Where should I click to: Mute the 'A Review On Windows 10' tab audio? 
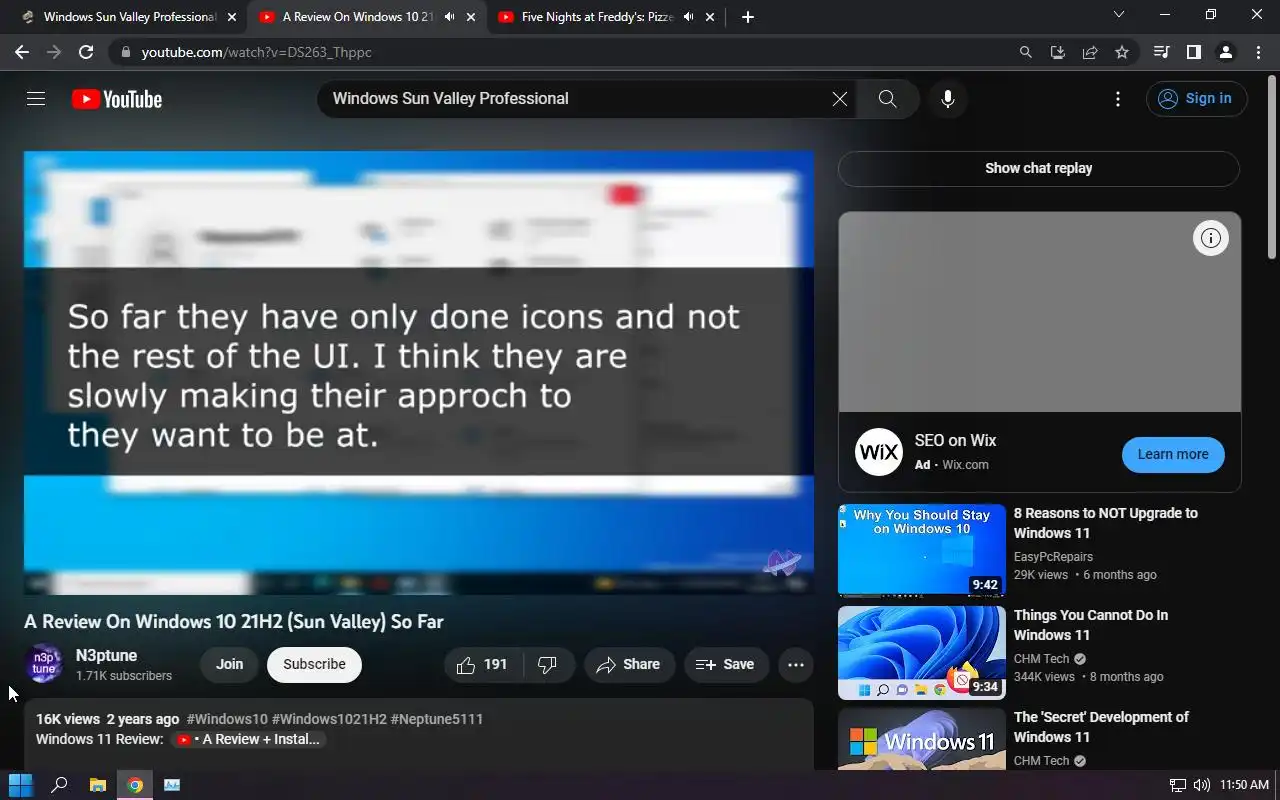coord(449,17)
